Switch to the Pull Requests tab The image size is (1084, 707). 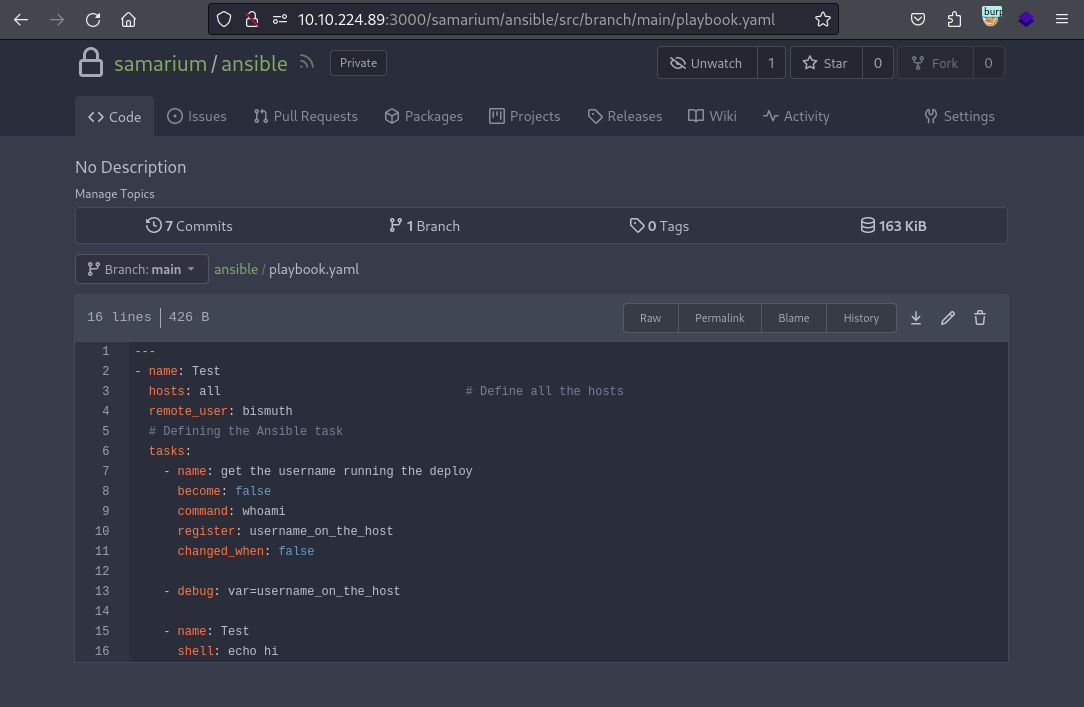(x=306, y=116)
